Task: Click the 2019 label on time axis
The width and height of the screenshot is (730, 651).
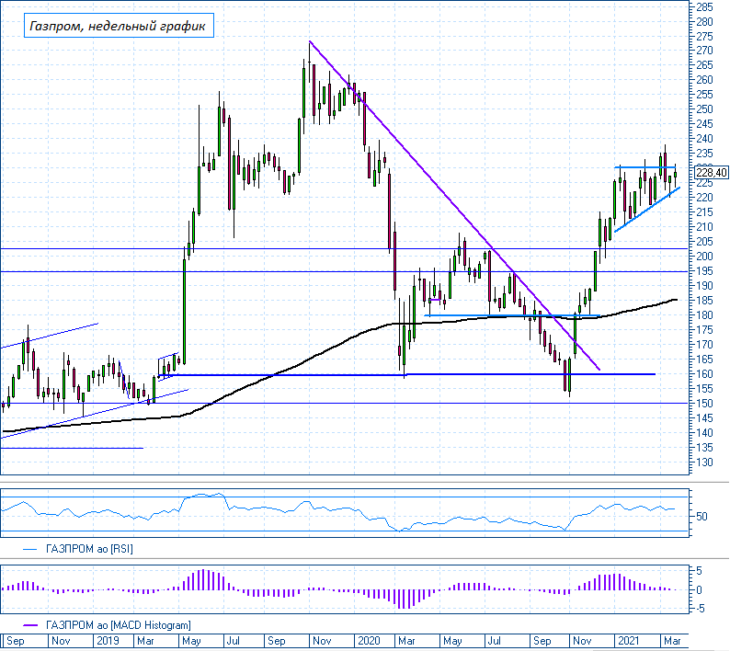Action: coord(108,641)
